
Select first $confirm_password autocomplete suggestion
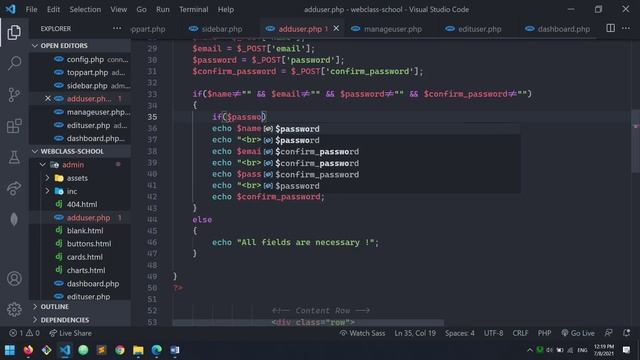391,151
